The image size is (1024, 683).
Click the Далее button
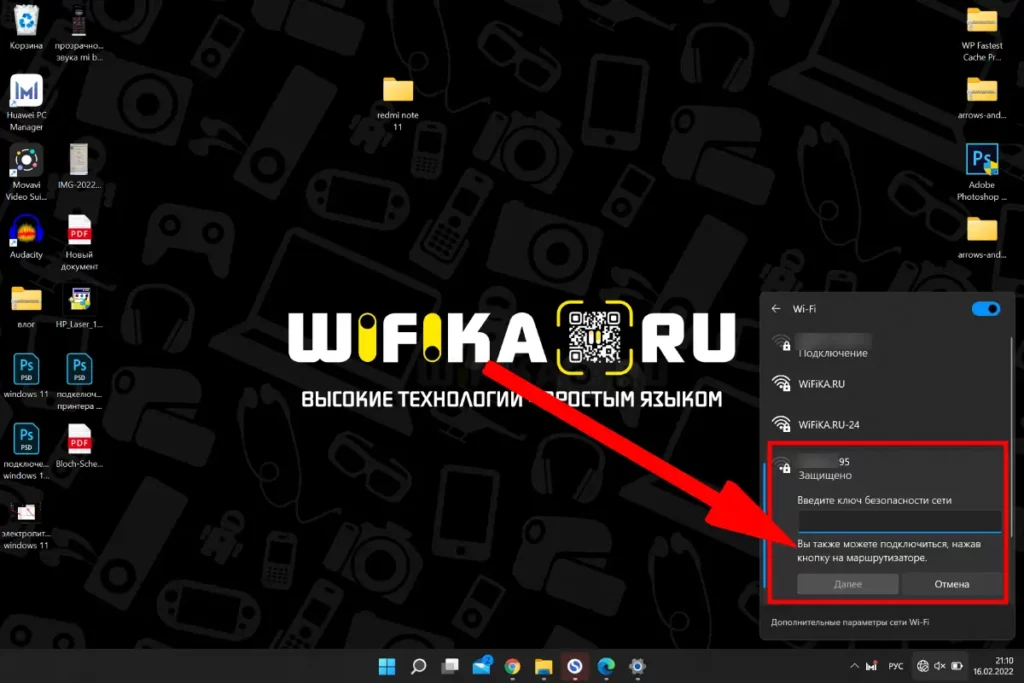tap(848, 584)
